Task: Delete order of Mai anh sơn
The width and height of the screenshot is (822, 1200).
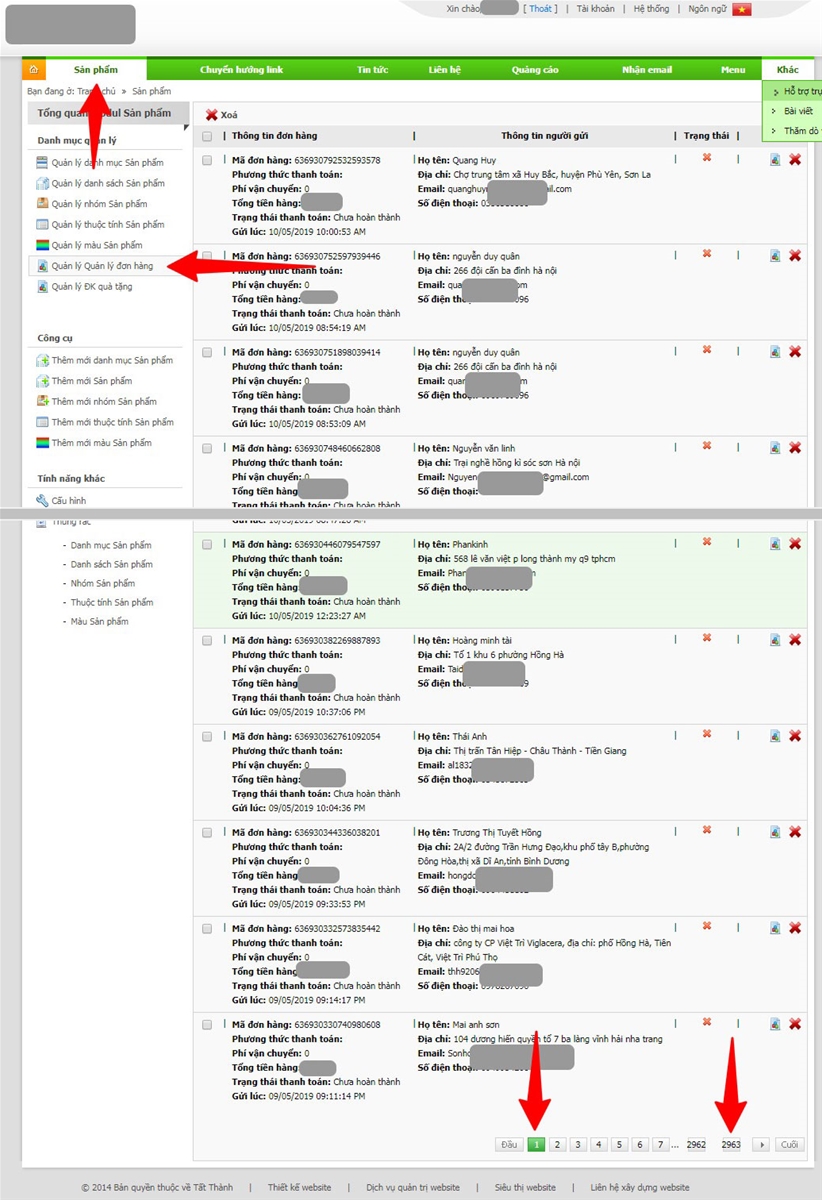Action: pyautogui.click(x=795, y=1024)
